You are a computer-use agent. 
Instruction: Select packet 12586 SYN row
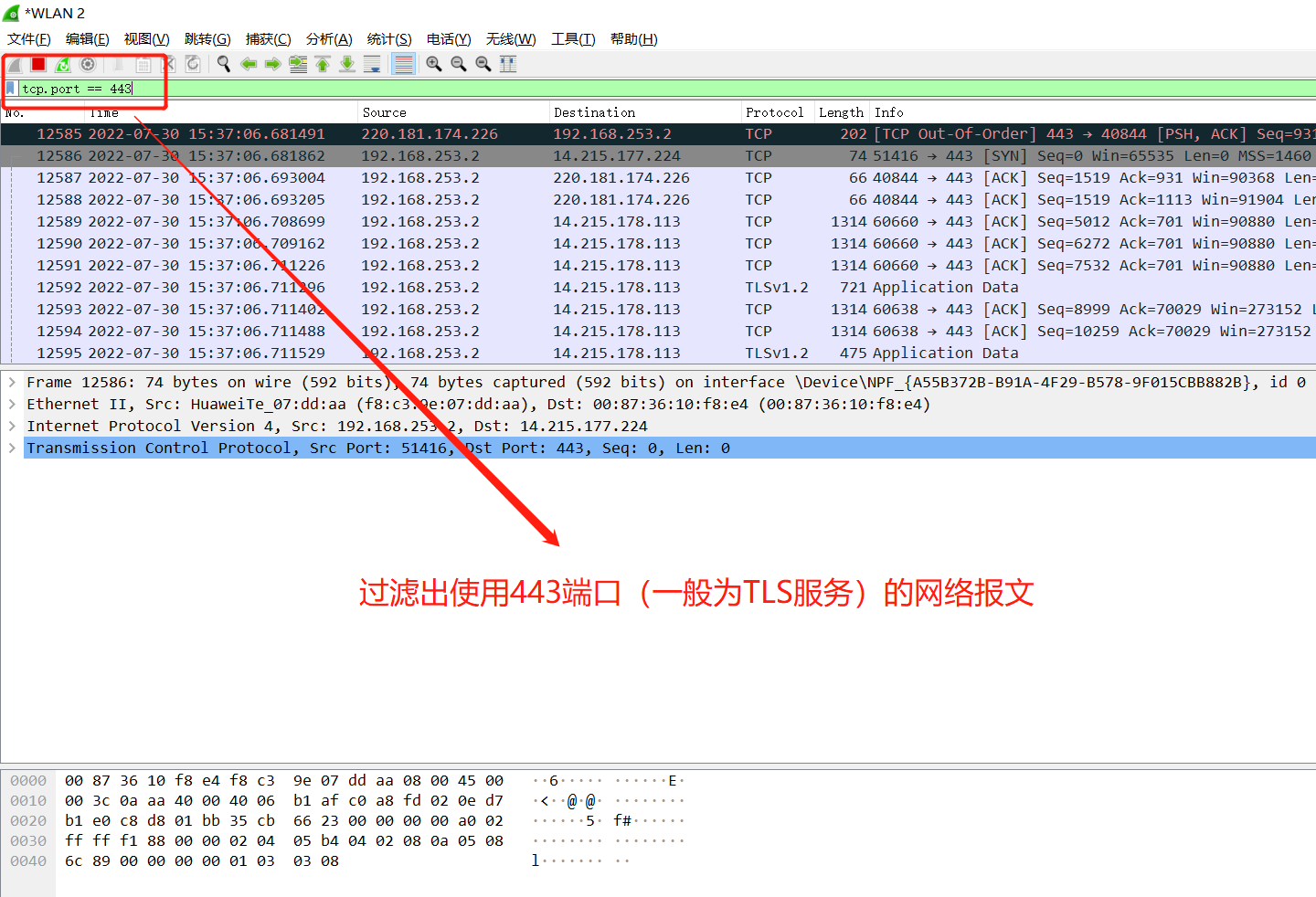(658, 156)
